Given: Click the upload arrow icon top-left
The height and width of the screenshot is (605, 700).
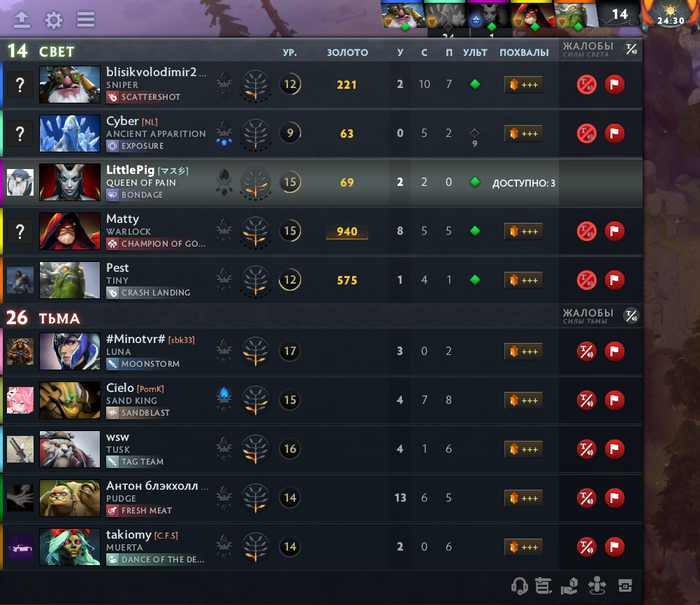Looking at the screenshot, I should [22, 20].
